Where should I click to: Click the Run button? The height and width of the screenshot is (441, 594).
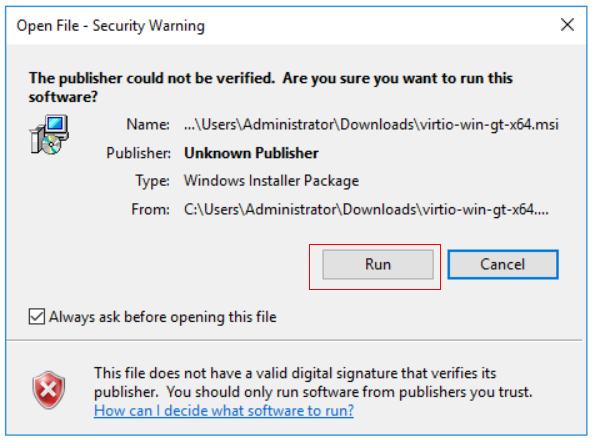click(378, 264)
